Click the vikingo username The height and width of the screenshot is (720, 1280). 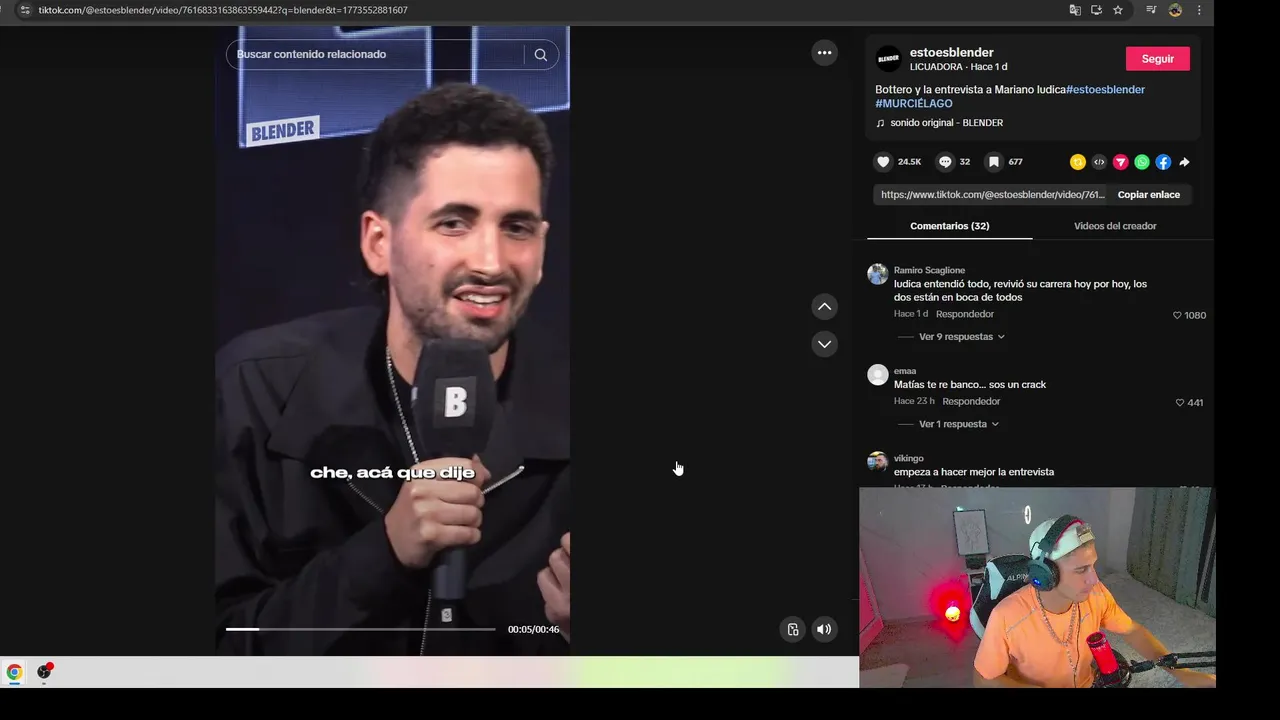click(x=908, y=459)
